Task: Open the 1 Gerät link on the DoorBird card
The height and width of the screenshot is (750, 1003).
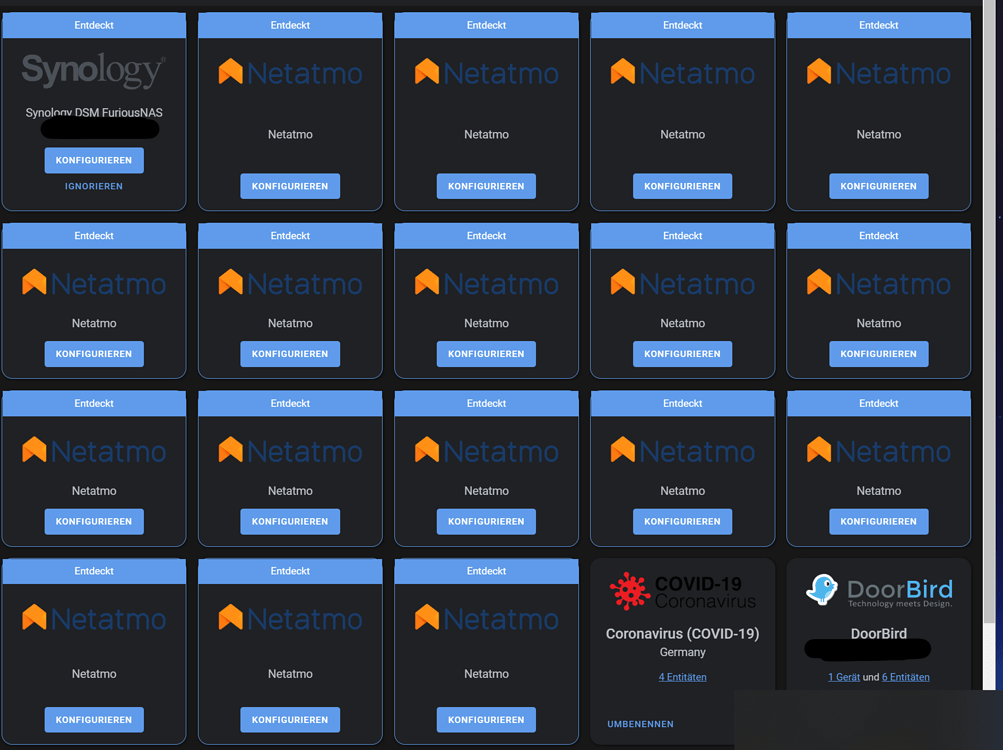Action: pyautogui.click(x=843, y=676)
